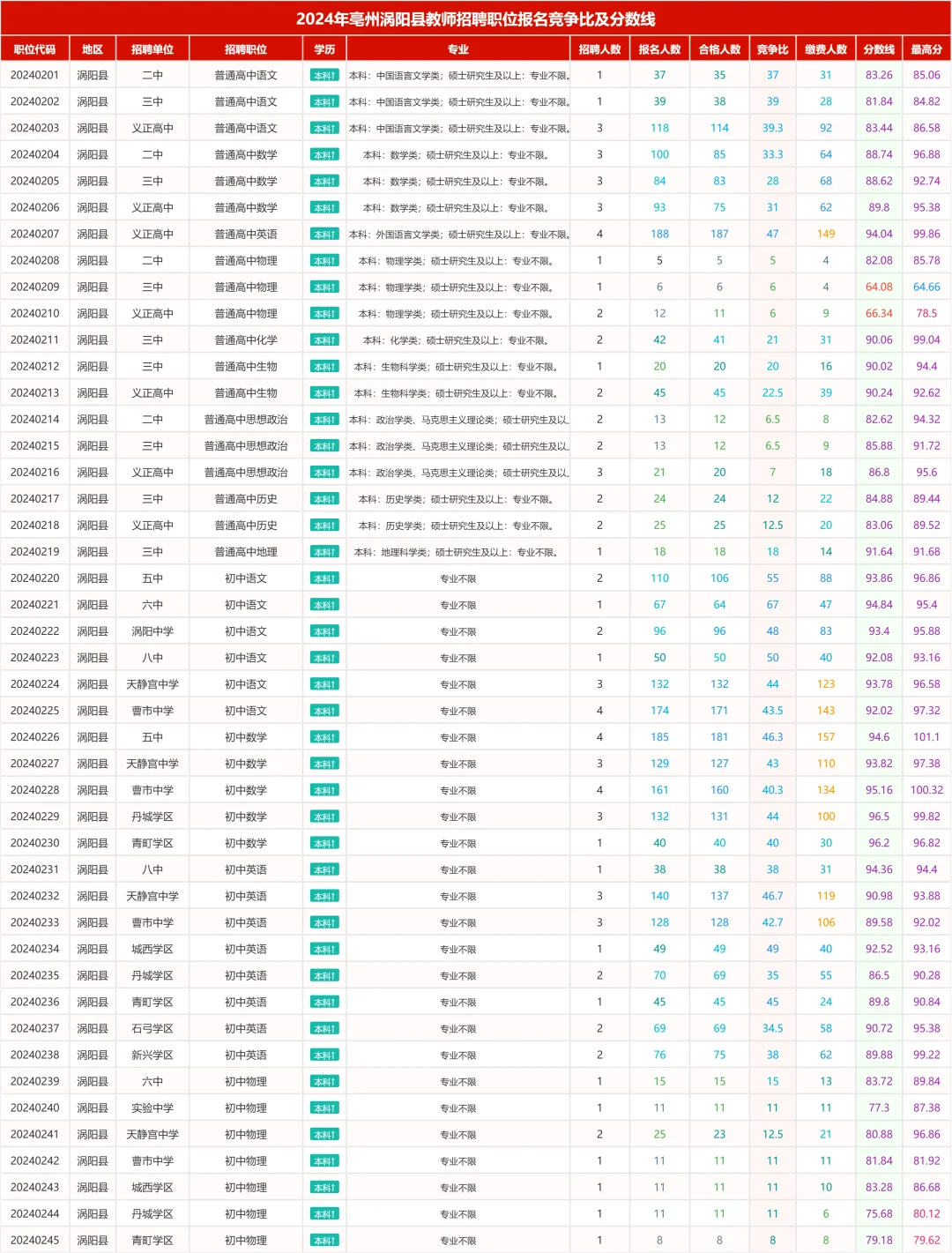Click the 招聘单位 column header

pyautogui.click(x=152, y=49)
